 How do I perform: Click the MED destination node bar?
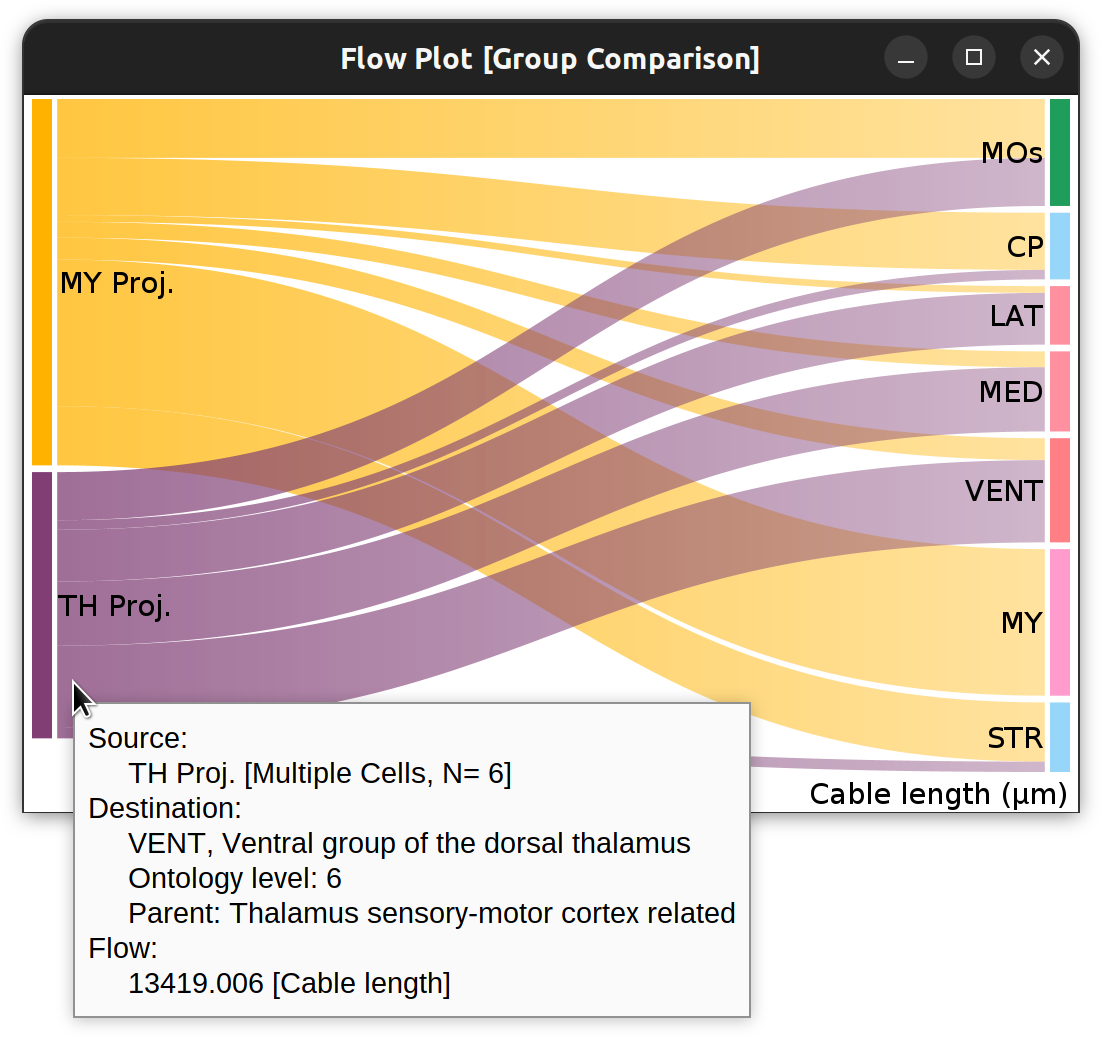pos(1060,391)
